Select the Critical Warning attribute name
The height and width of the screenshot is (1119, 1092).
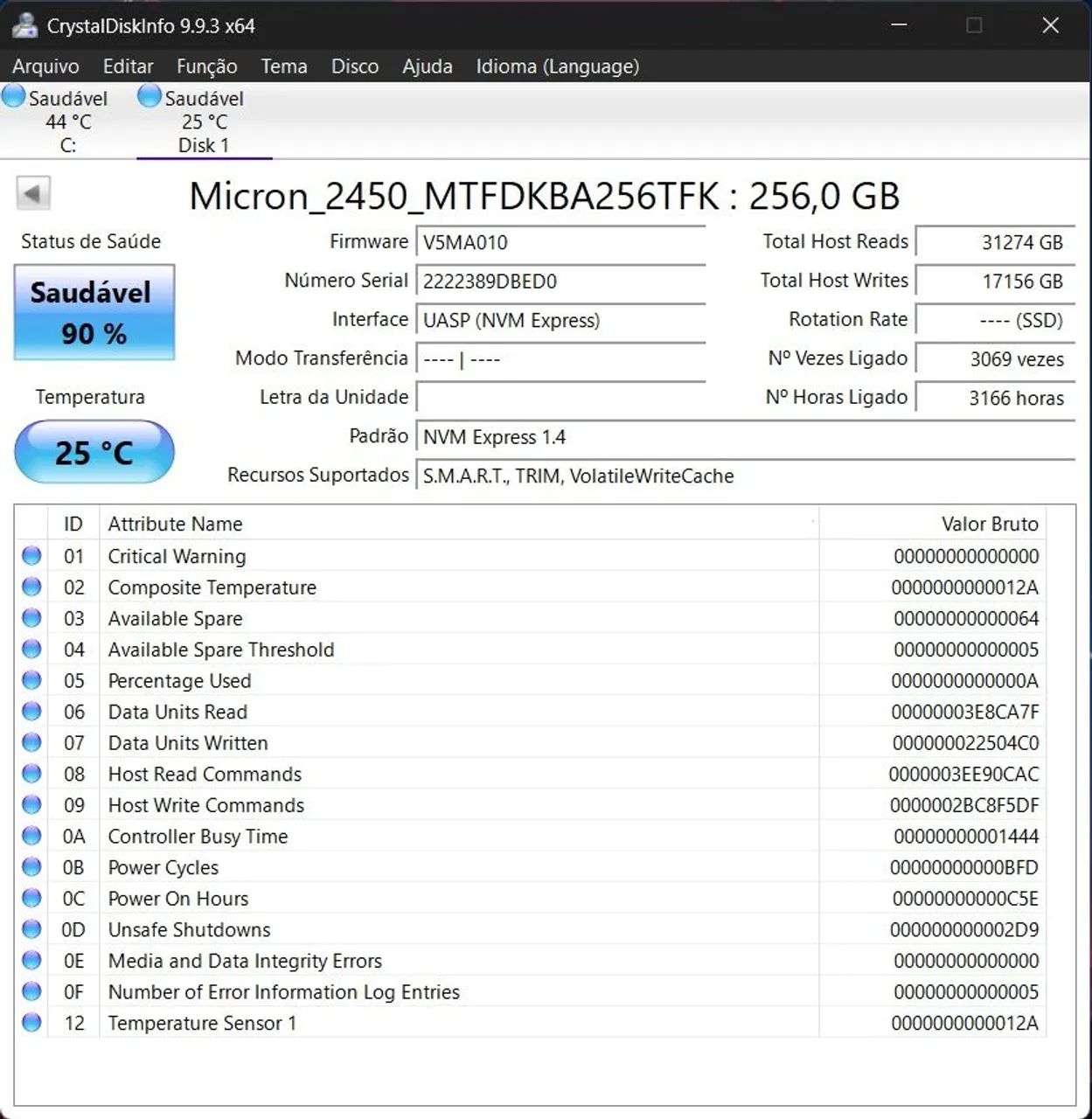177,556
